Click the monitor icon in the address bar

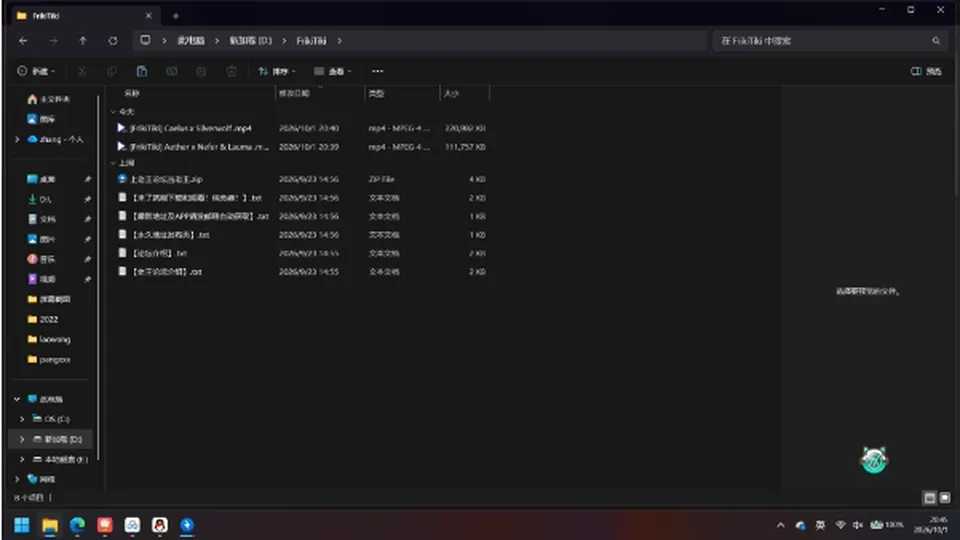click(145, 40)
